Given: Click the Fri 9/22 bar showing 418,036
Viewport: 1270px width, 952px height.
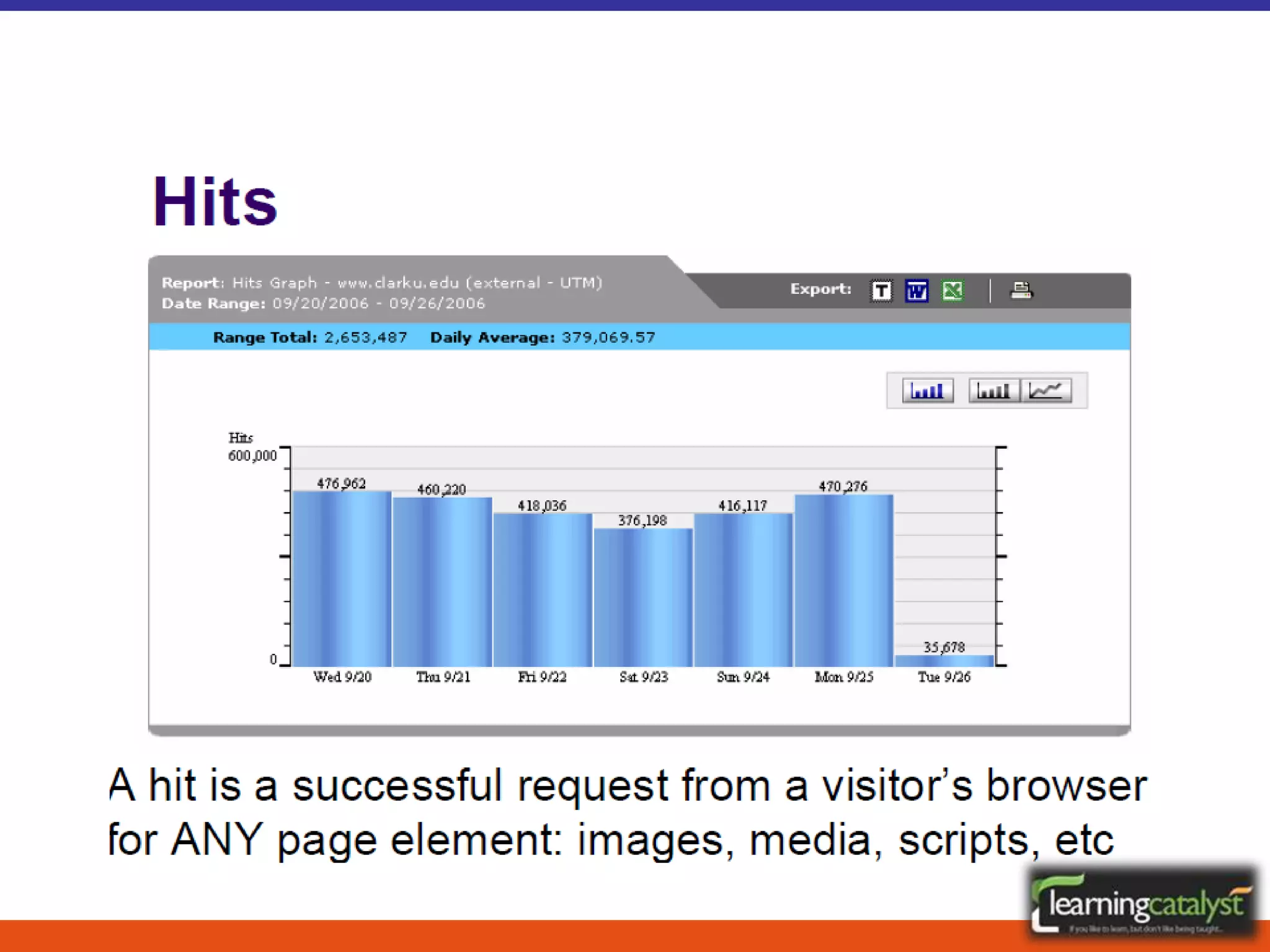Looking at the screenshot, I should tap(543, 589).
